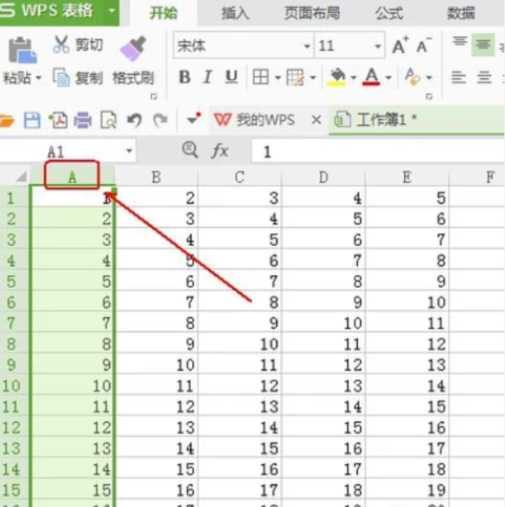Open clipboard group dialog launcher
505x507 pixels.
pos(154,97)
